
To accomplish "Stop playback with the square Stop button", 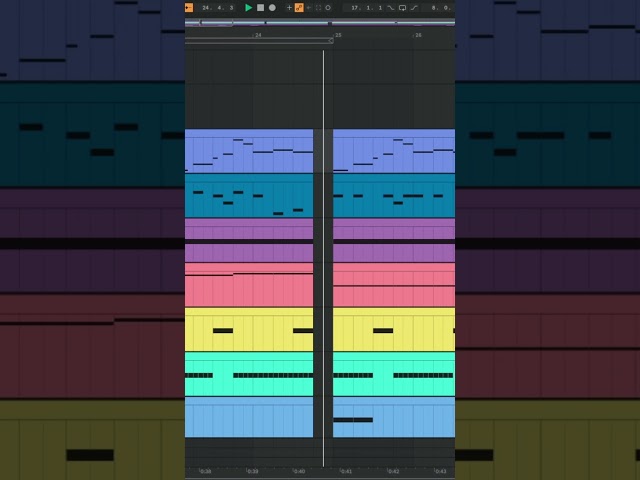I will tap(260, 7).
